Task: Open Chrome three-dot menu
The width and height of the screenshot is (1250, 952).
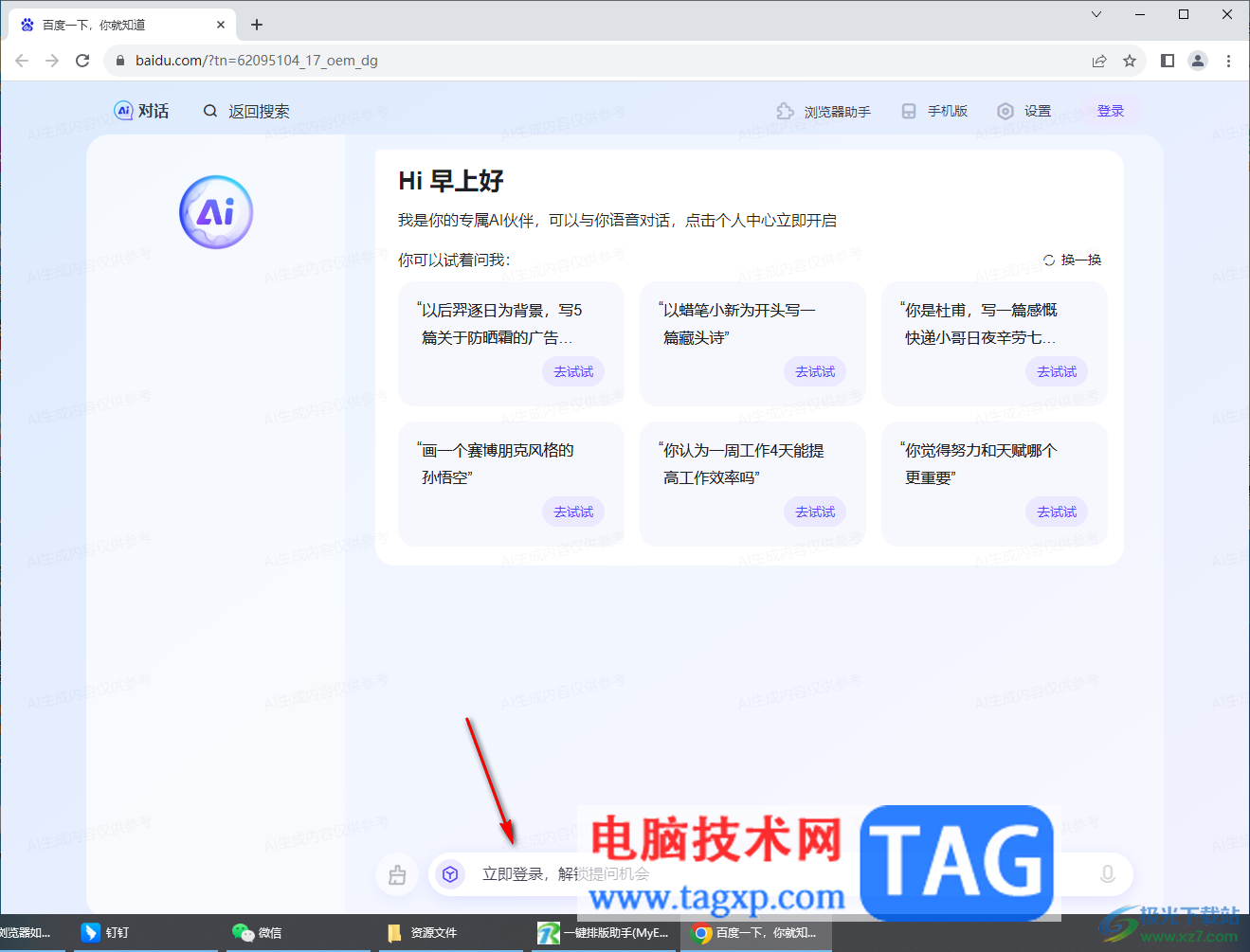Action: pos(1228,61)
